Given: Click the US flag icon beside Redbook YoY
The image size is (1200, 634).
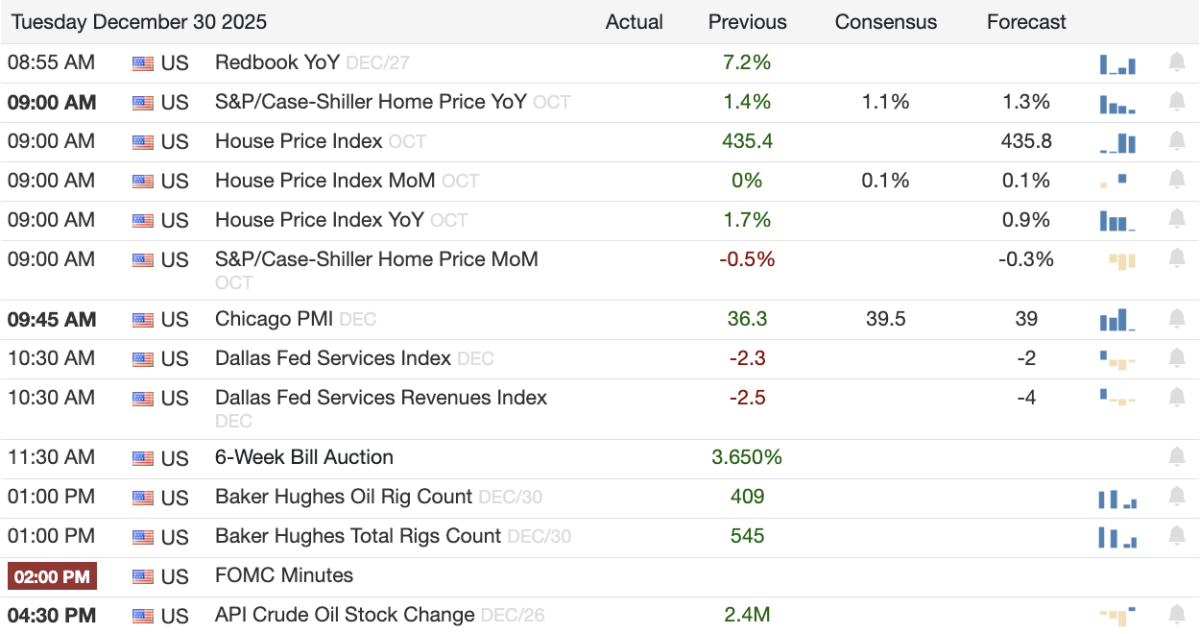Looking at the screenshot, I should [x=143, y=63].
